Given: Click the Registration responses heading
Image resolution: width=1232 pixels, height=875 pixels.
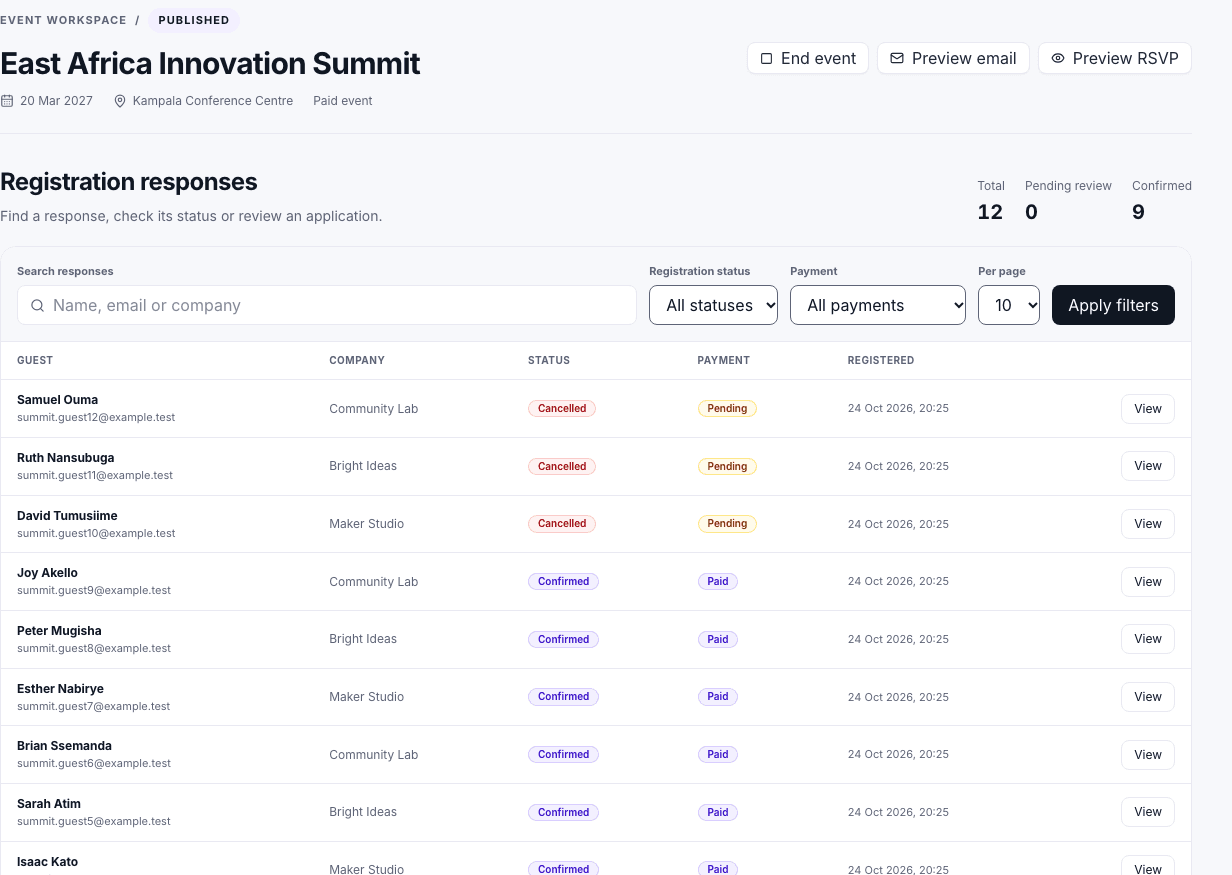Looking at the screenshot, I should pyautogui.click(x=129, y=182).
